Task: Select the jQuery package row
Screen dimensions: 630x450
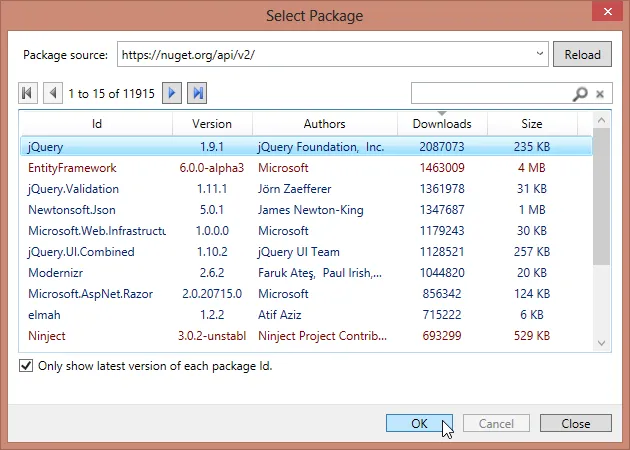Action: tap(306, 146)
